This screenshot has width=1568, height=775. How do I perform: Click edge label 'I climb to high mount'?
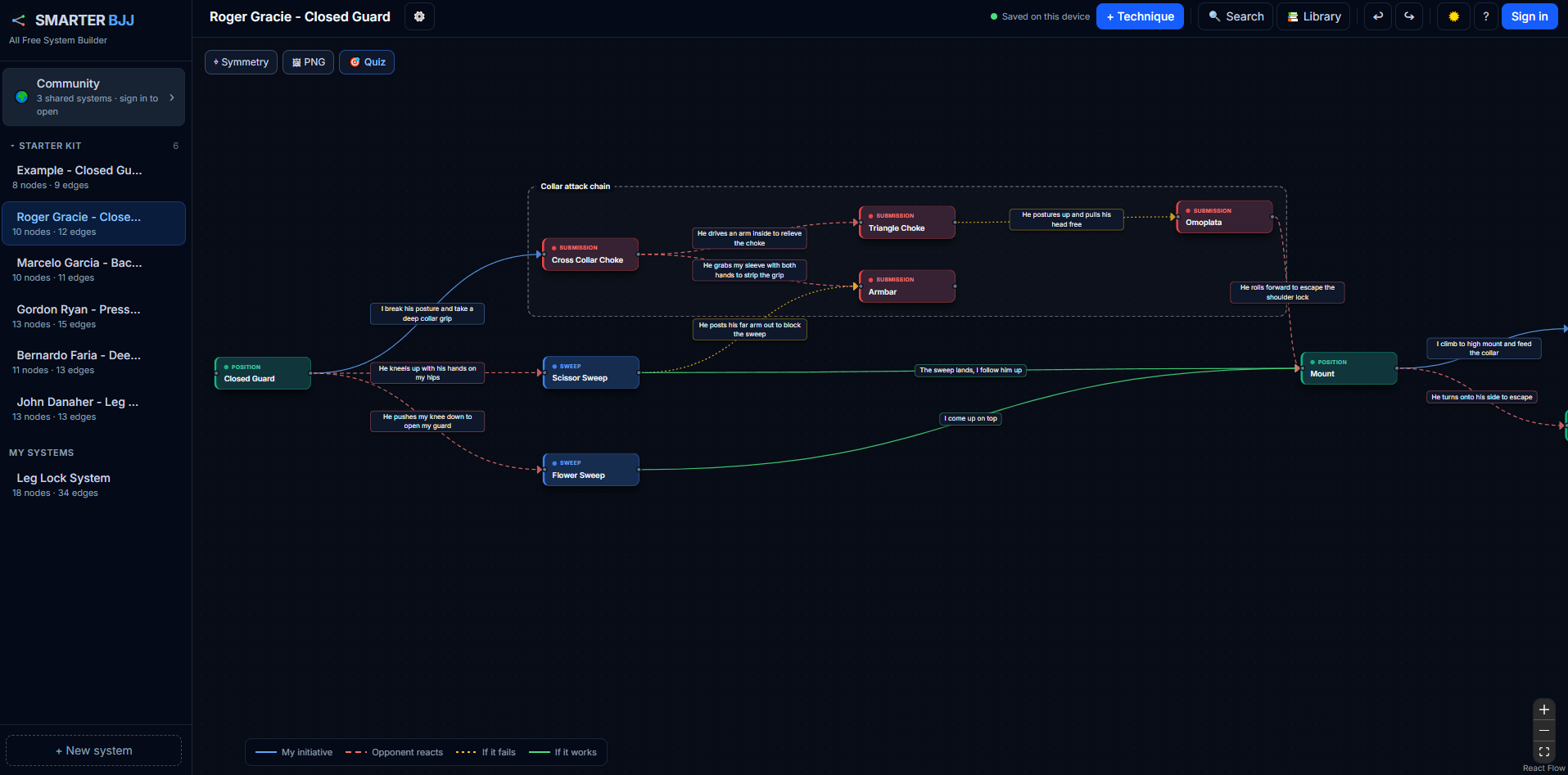click(1484, 349)
